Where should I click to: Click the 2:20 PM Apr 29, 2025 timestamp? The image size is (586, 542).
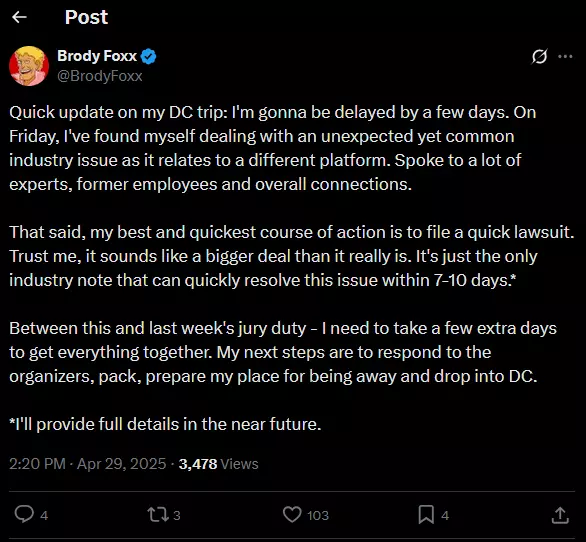click(88, 464)
